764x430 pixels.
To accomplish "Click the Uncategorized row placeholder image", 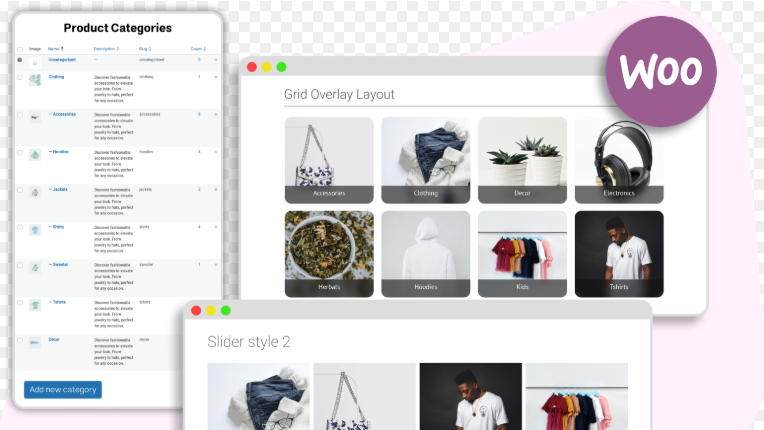I will 35,63.
